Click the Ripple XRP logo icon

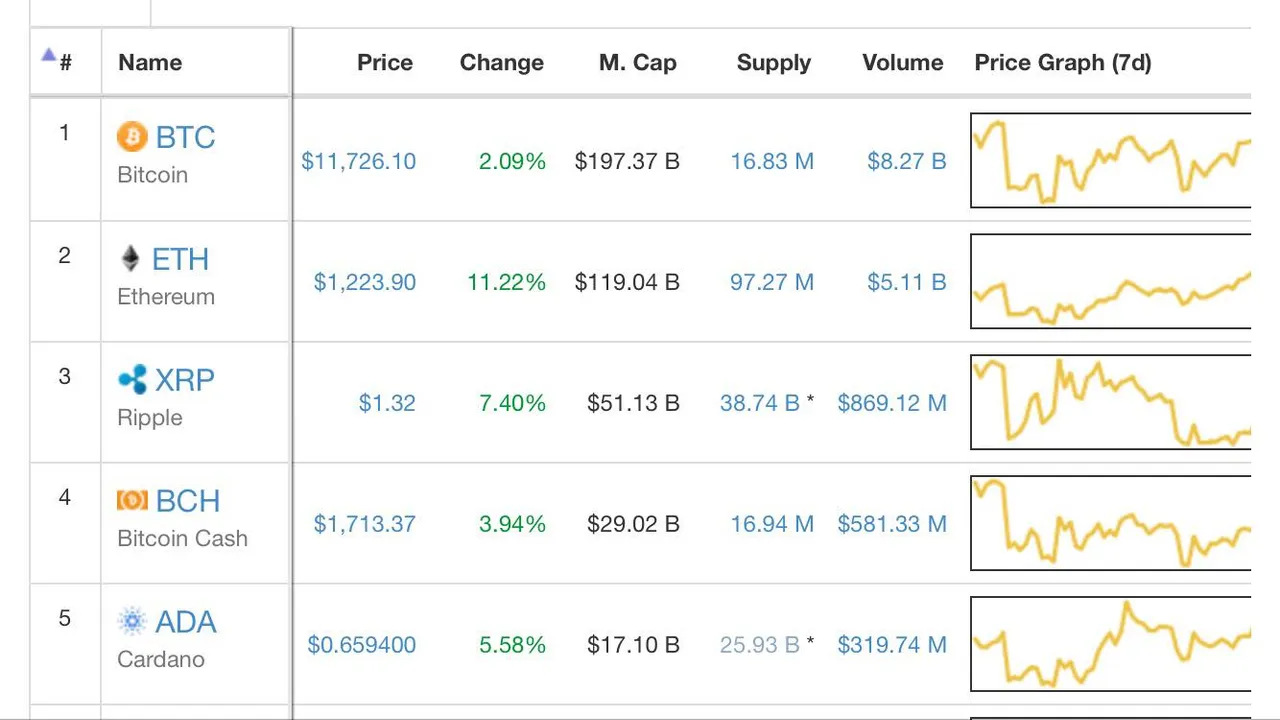[132, 380]
